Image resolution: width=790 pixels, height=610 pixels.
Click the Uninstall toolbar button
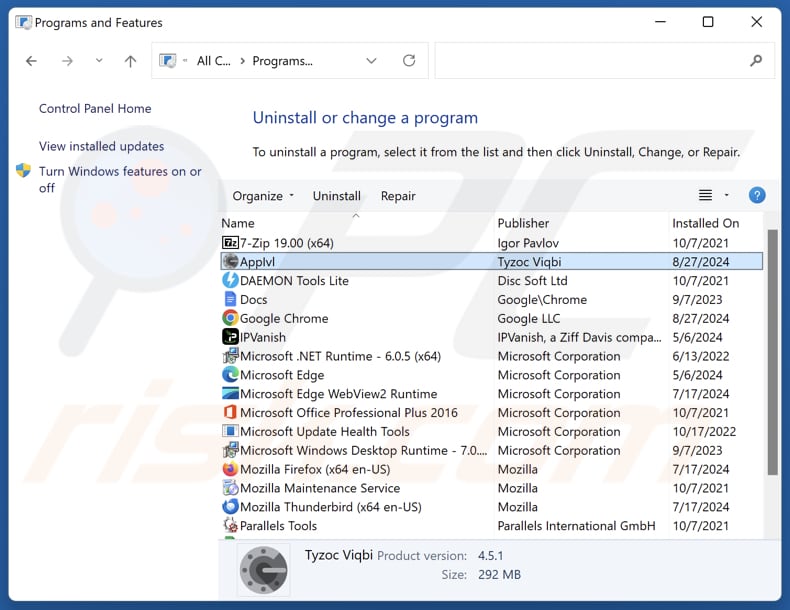pyautogui.click(x=337, y=196)
